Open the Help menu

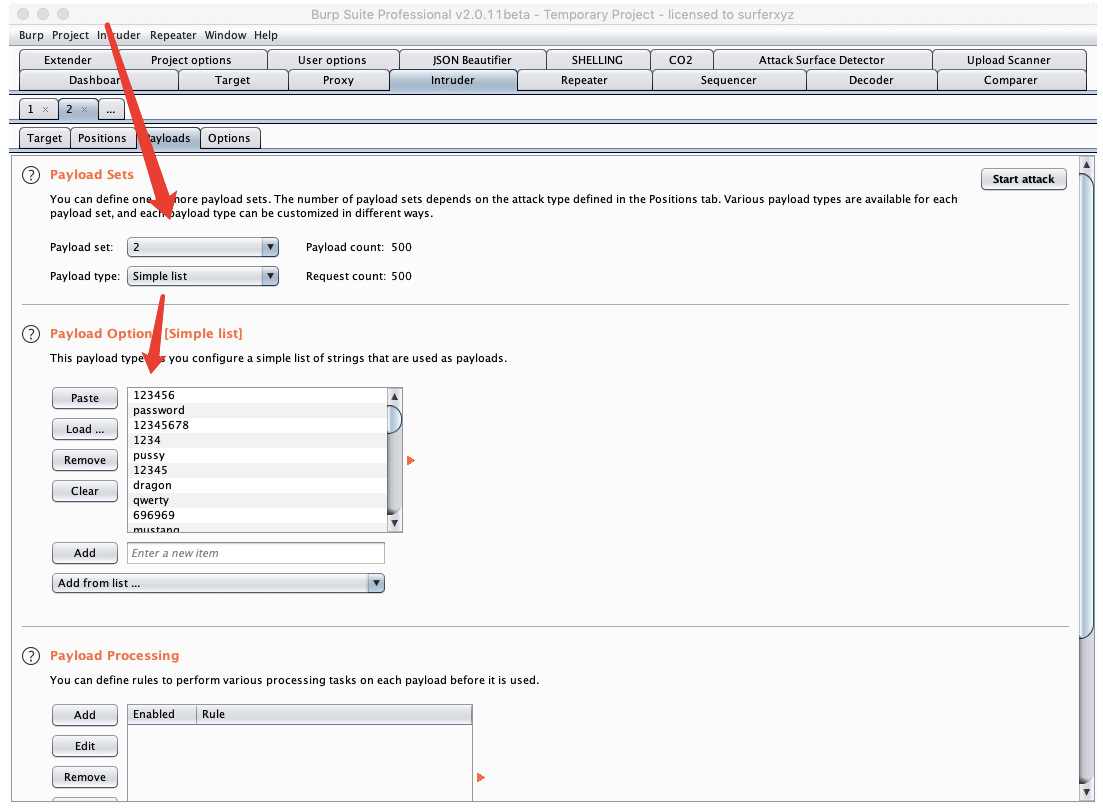266,35
